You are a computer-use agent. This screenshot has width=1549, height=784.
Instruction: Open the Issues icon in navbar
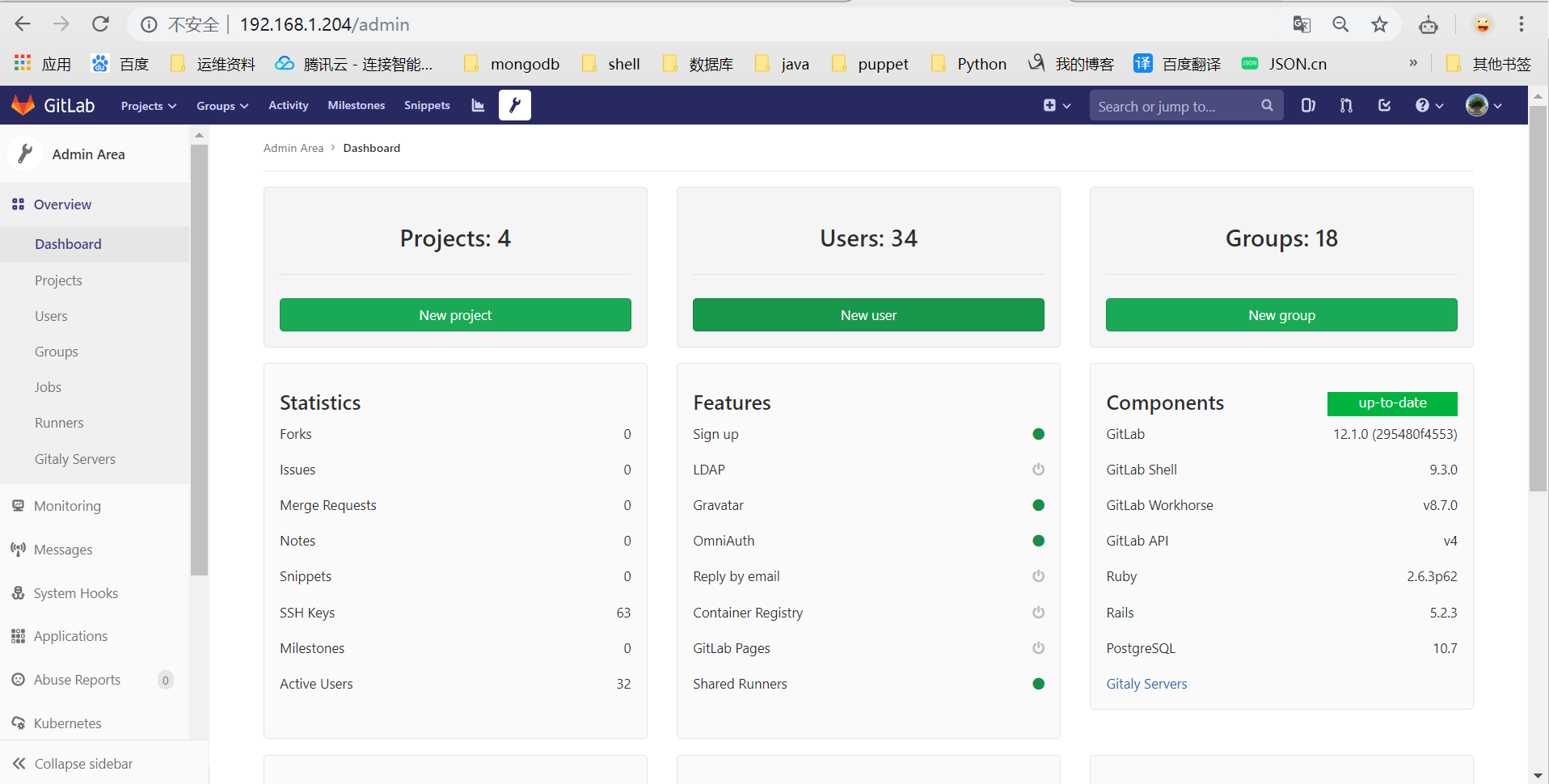[x=1308, y=105]
